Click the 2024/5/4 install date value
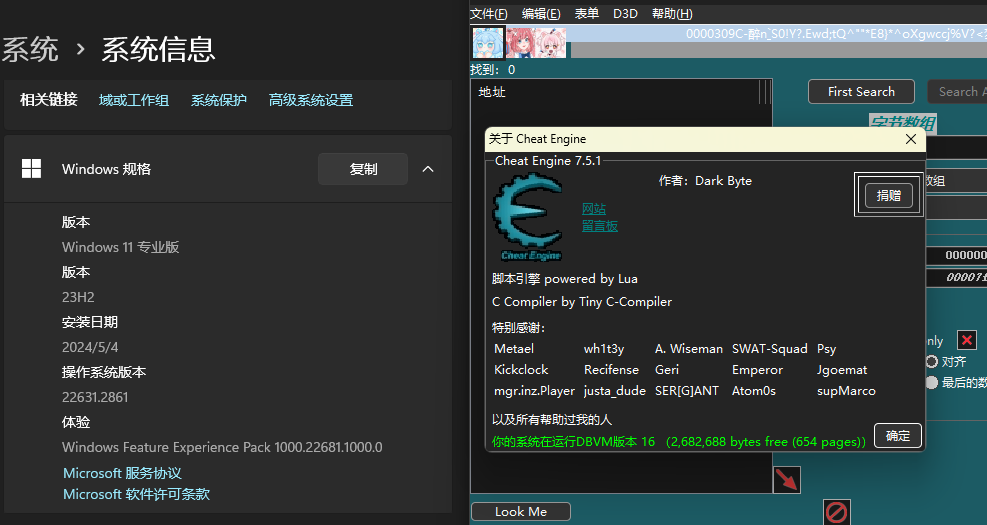987x525 pixels. (90, 347)
